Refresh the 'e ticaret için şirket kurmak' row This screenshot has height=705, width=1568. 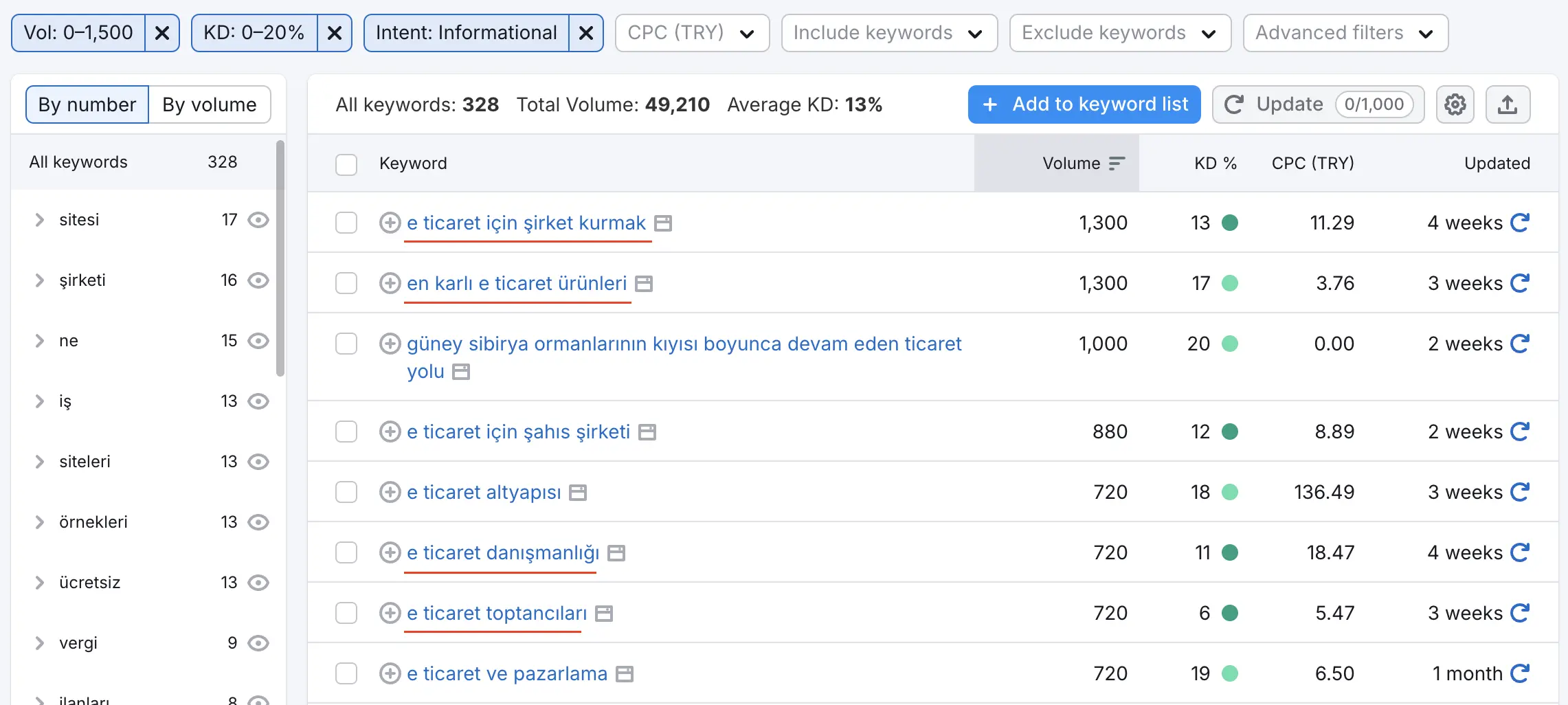coord(1519,223)
